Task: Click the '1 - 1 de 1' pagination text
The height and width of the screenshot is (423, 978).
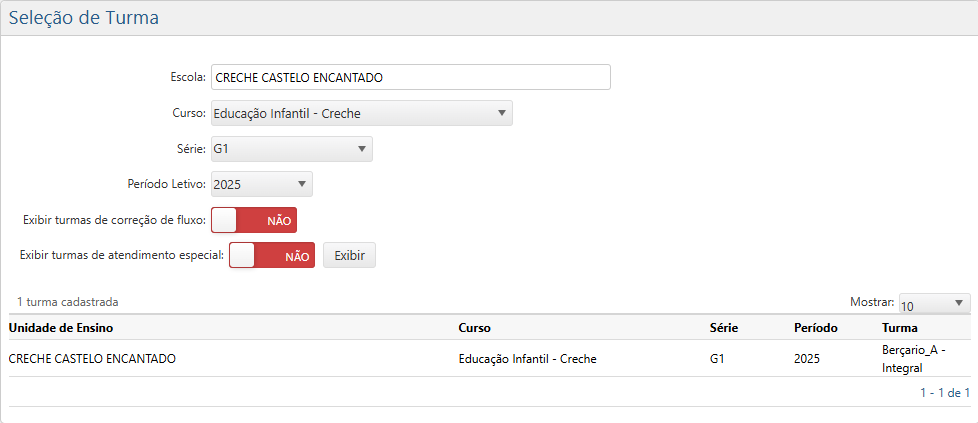Action: point(944,393)
